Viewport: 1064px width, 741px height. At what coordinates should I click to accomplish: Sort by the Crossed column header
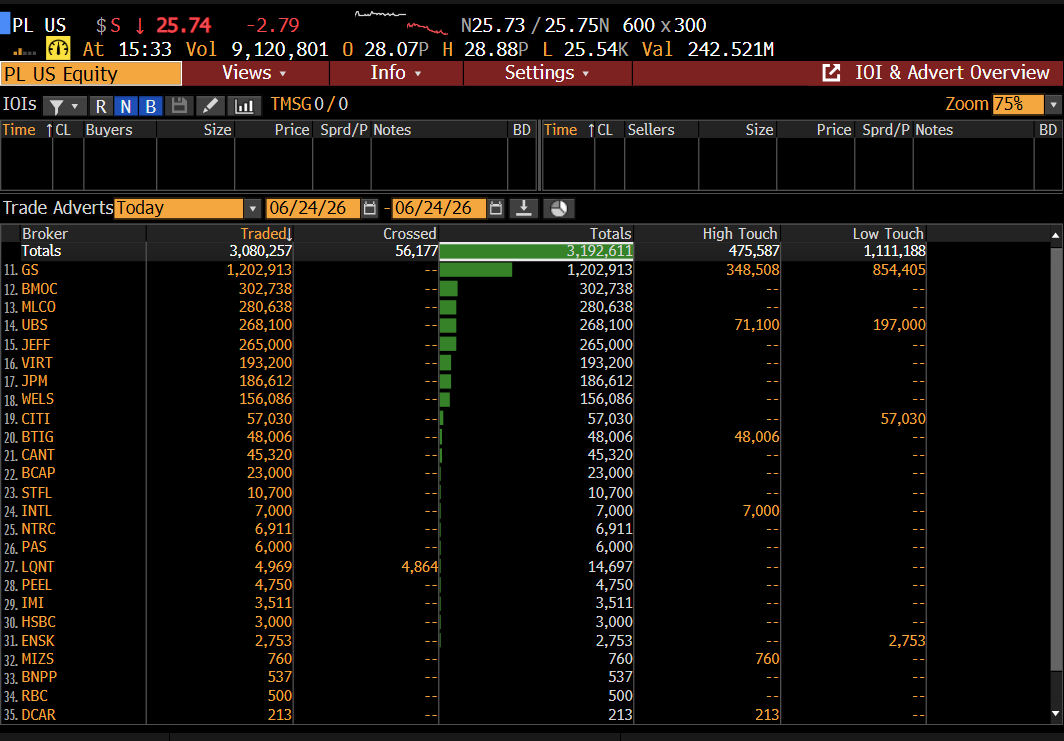366,233
